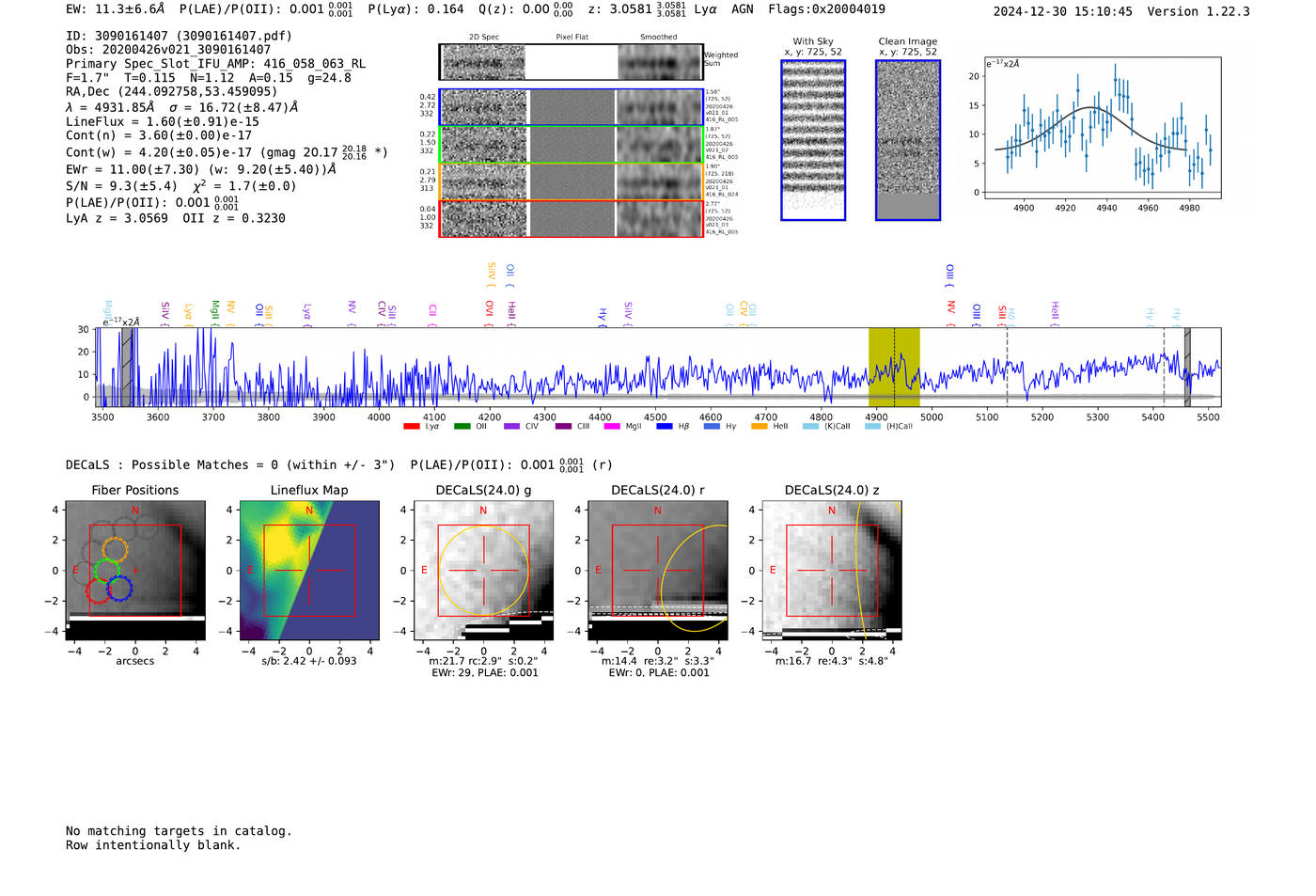Image resolution: width=1316 pixels, height=896 pixels.
Task: Click the "Version 1.22.3" text
Action: (x=1198, y=12)
